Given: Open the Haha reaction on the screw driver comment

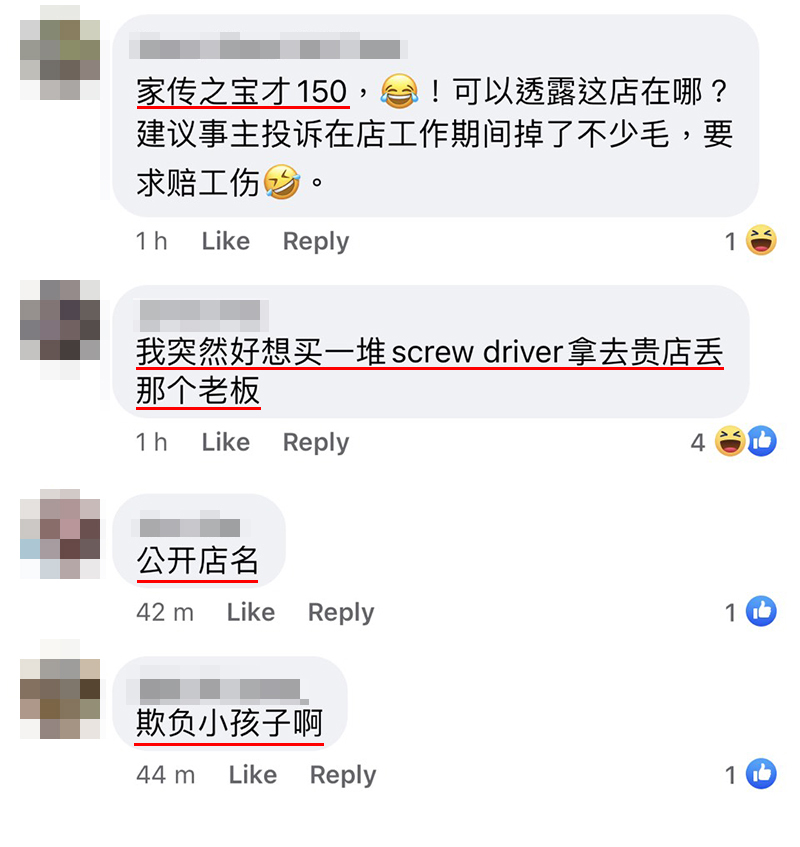Looking at the screenshot, I should 730,441.
